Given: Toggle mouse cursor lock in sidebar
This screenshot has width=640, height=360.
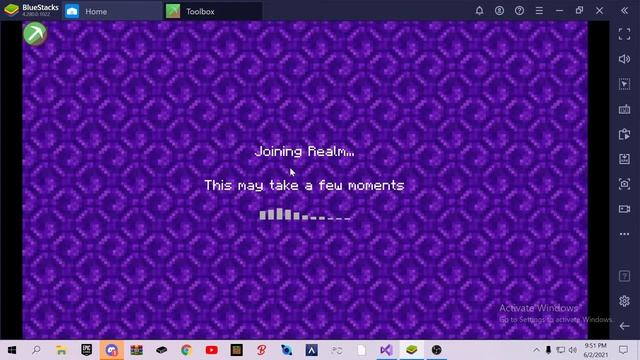Looking at the screenshot, I should [624, 84].
